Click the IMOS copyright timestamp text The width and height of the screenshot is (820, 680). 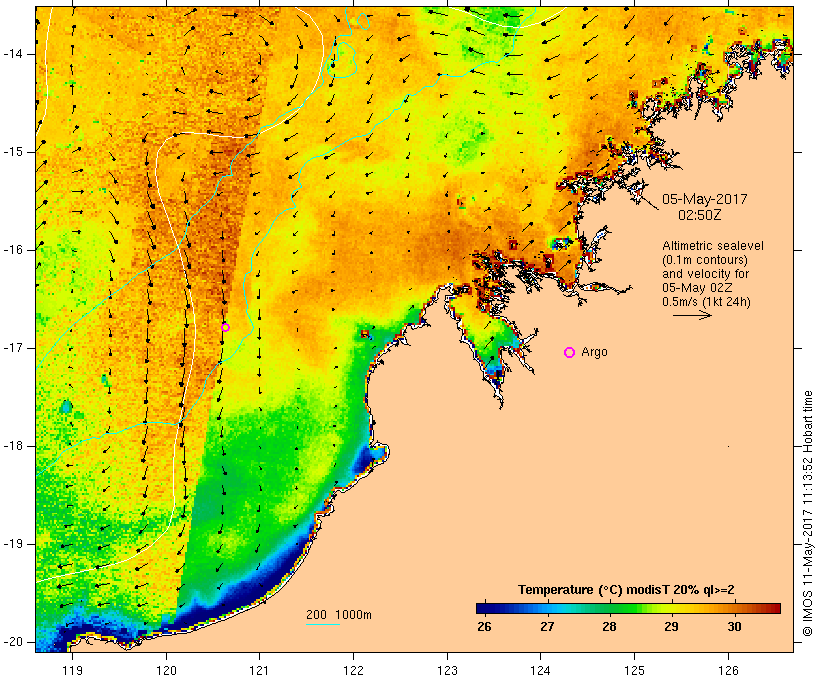(808, 514)
